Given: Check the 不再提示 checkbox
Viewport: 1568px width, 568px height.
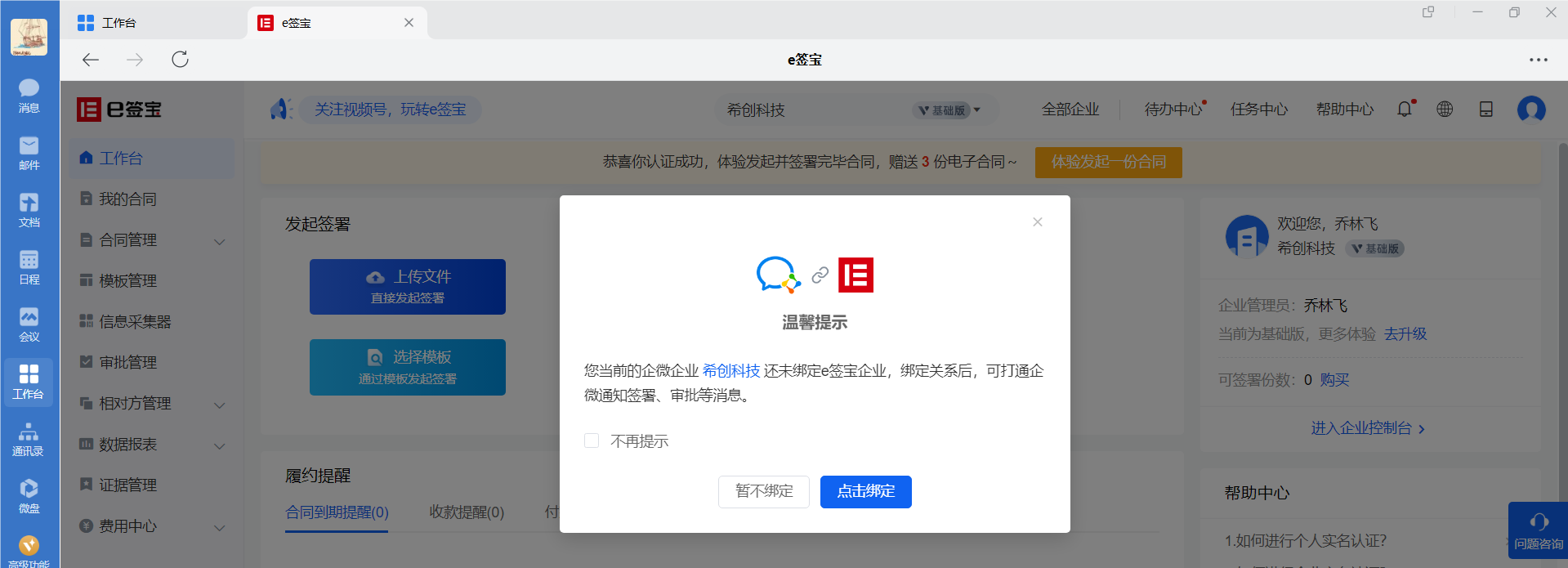Looking at the screenshot, I should tap(592, 441).
